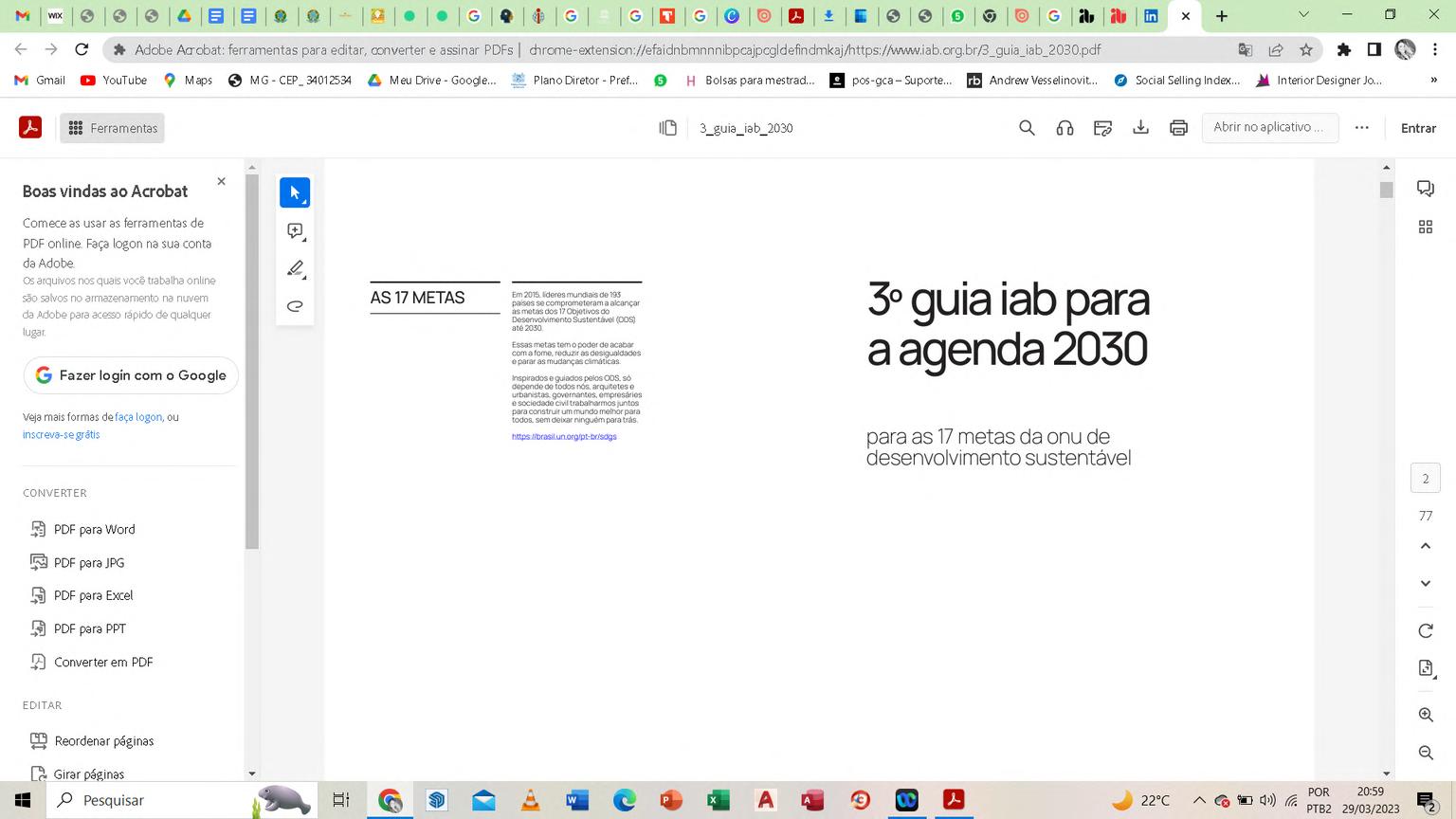Toggle the page panel icon beside filename

[668, 128]
